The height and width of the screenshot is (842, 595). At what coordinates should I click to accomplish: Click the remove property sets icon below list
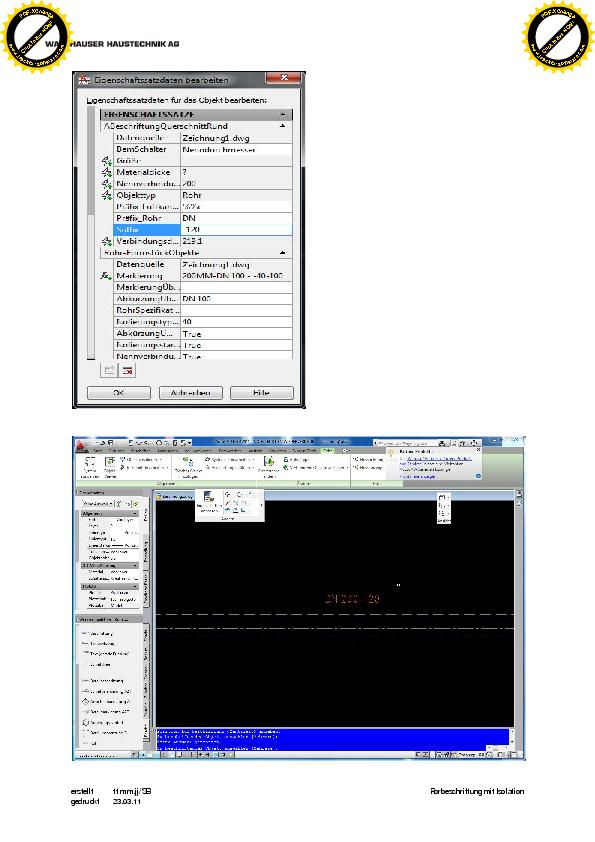click(127, 370)
